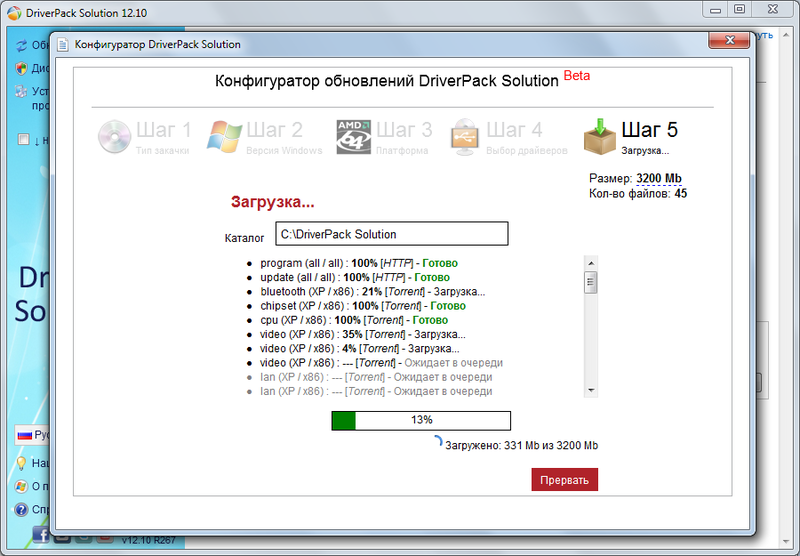Image resolution: width=800 pixels, height=556 pixels.
Task: Select Шаг 3 Платформа step
Action: pos(384,137)
